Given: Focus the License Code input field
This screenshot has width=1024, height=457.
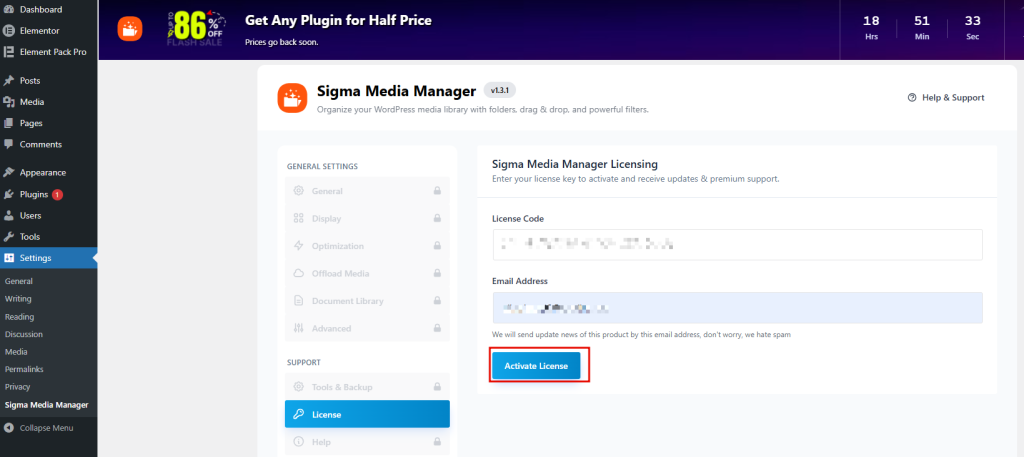Looking at the screenshot, I should [x=737, y=245].
